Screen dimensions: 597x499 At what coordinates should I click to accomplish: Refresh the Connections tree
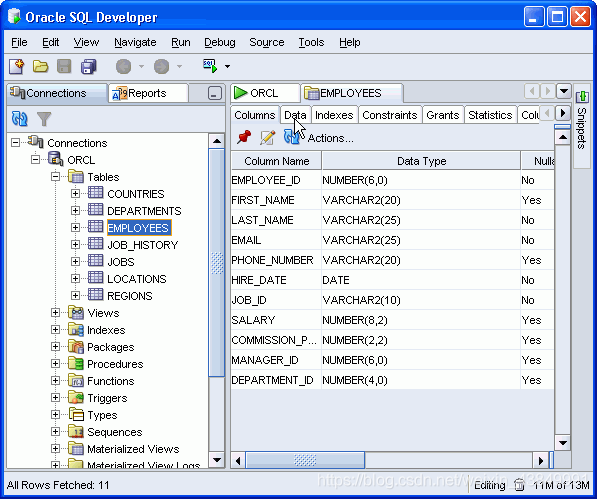pyautogui.click(x=19, y=118)
